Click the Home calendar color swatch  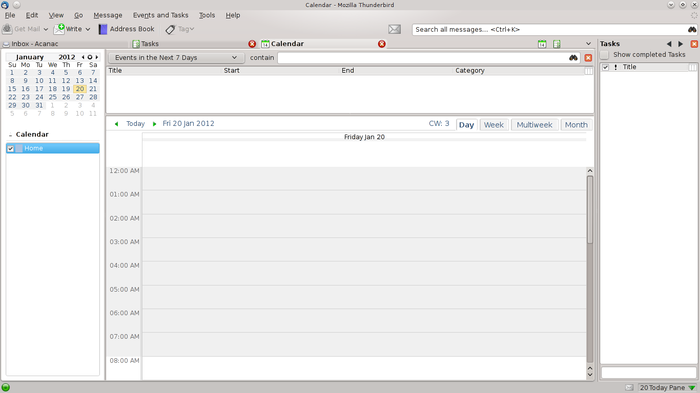[19, 148]
